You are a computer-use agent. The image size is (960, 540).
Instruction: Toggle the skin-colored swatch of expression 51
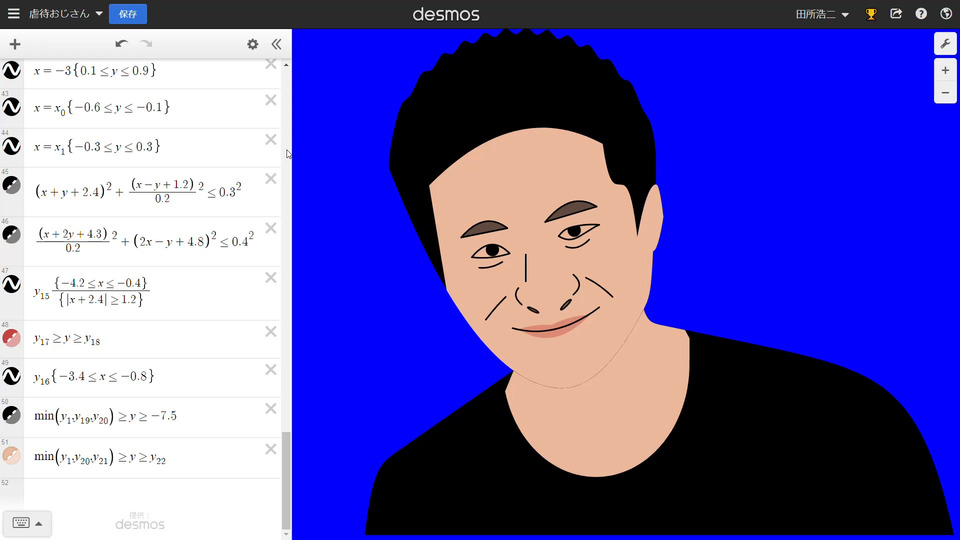12,455
